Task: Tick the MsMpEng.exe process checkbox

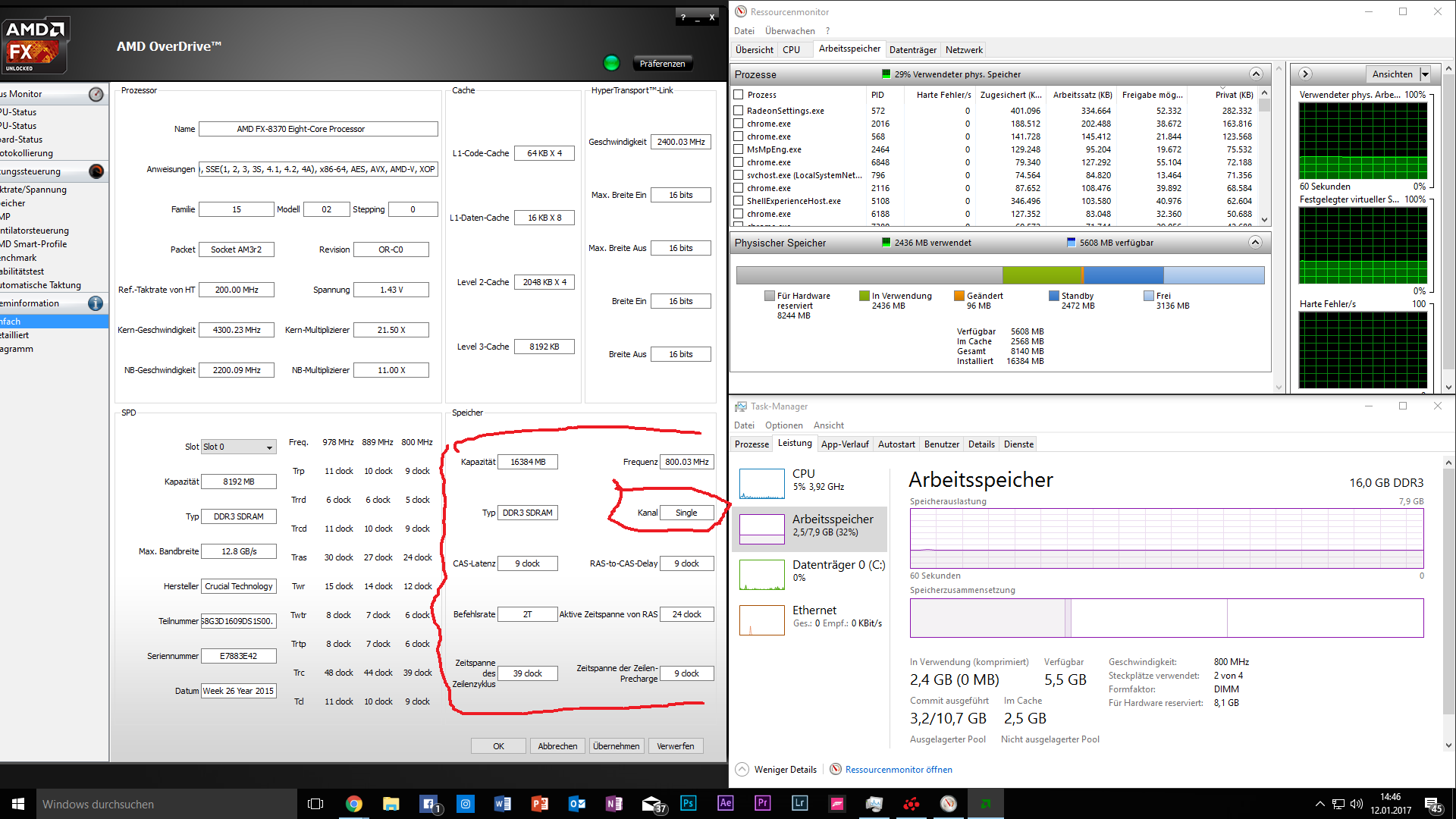Action: (738, 149)
